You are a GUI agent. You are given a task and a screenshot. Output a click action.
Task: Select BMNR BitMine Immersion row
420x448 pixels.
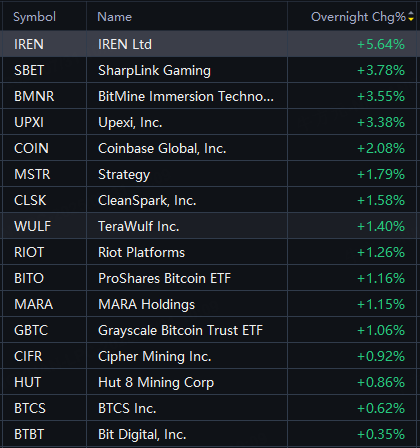tap(210, 96)
